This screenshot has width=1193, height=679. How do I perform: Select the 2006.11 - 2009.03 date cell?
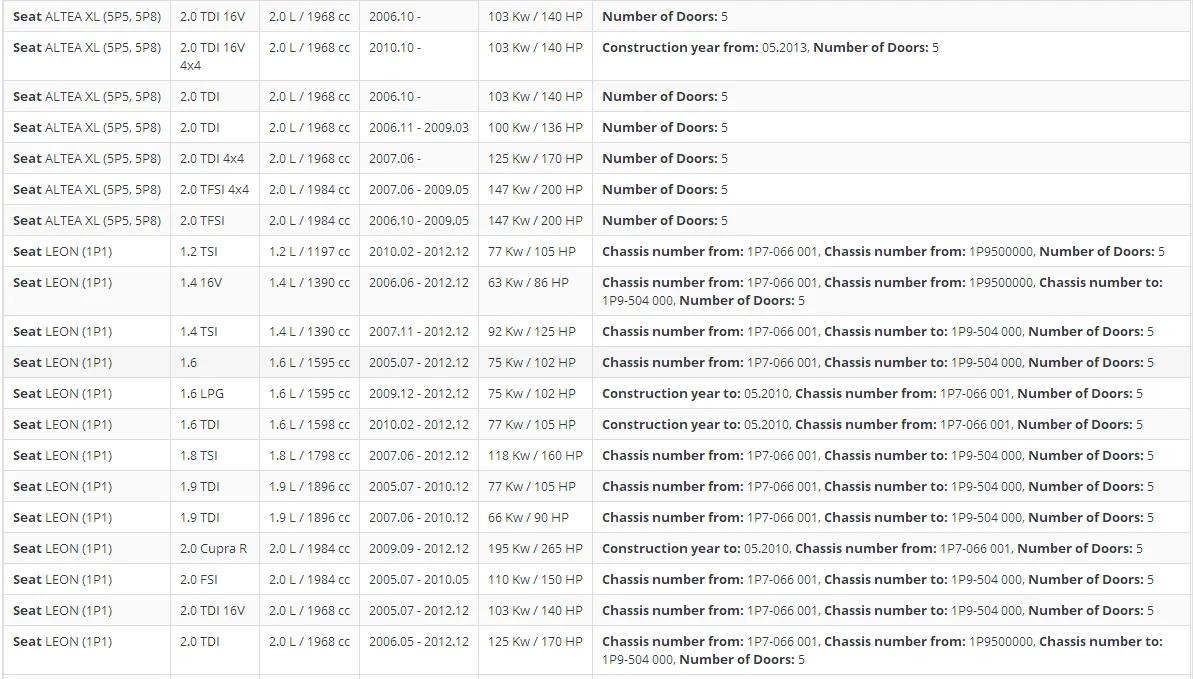coord(418,127)
